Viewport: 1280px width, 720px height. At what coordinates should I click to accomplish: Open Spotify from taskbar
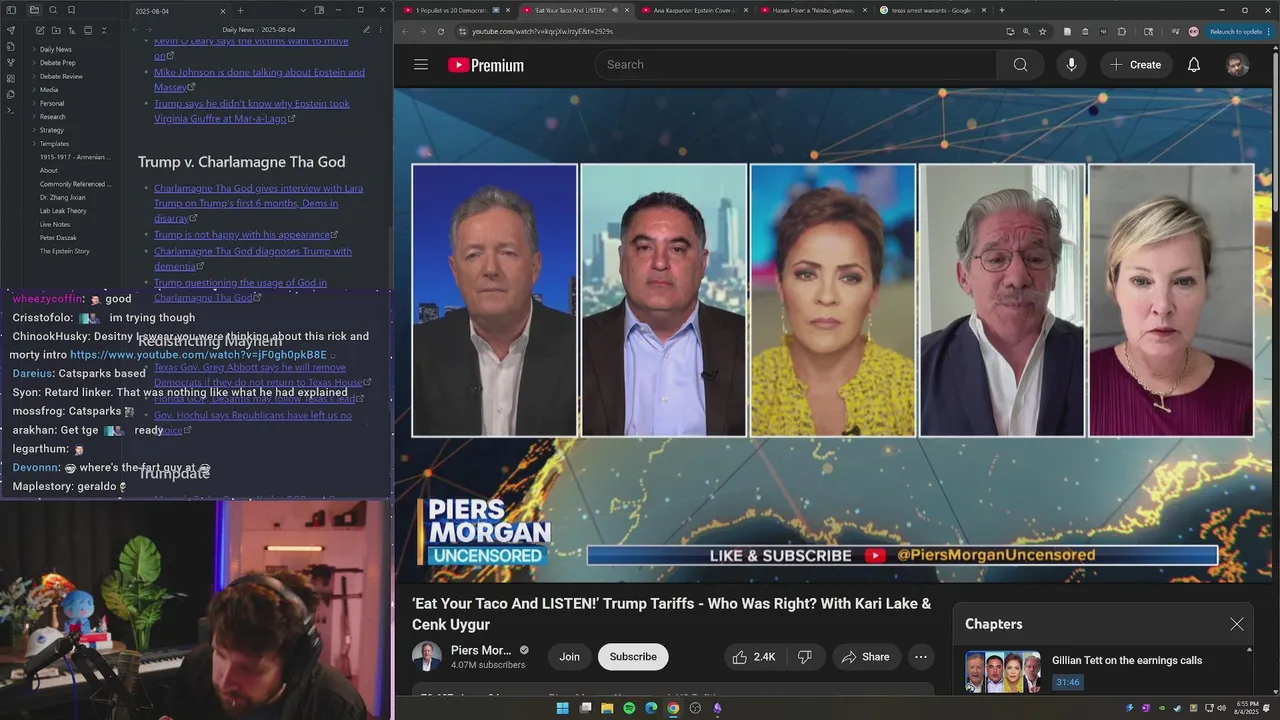pos(629,708)
